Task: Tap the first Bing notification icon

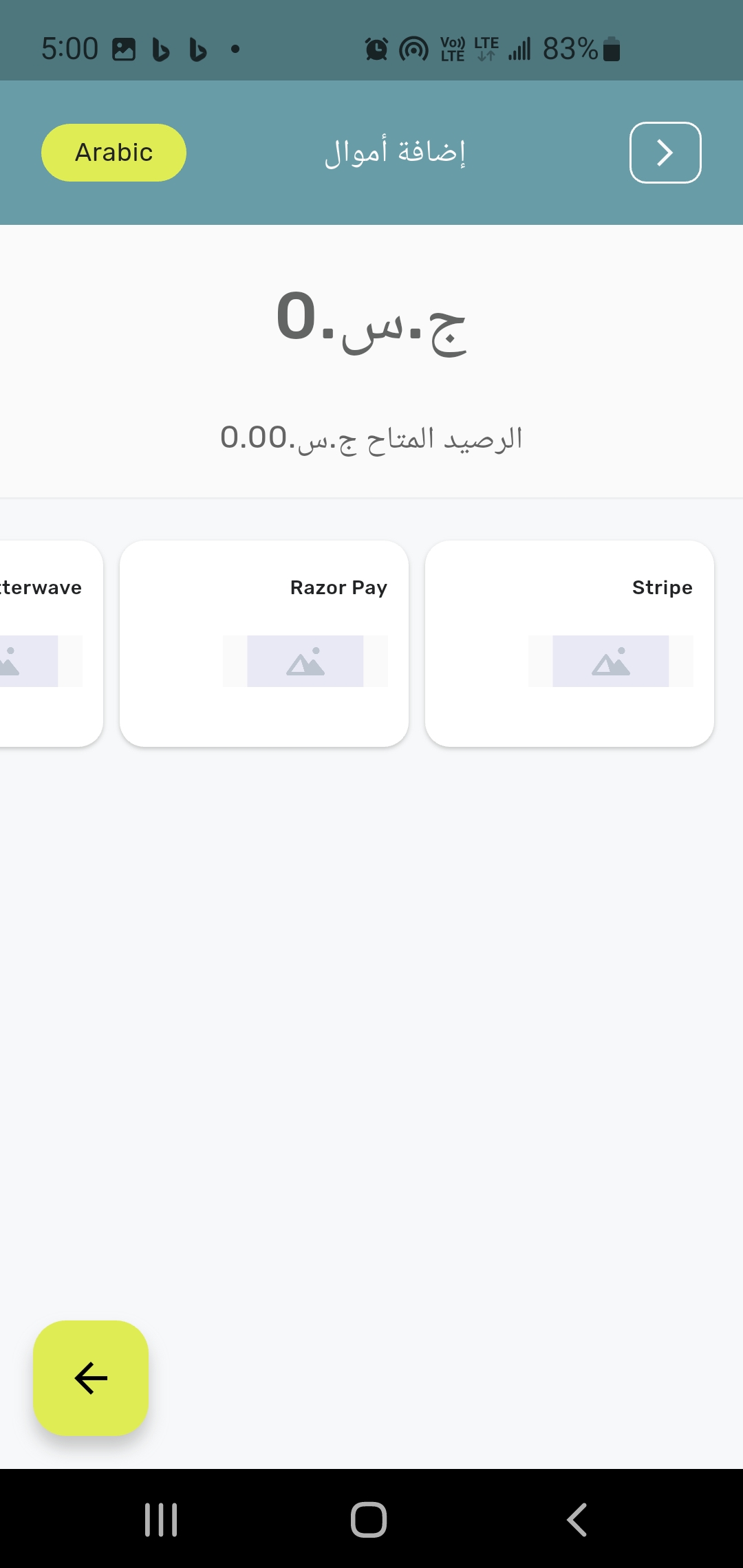Action: tap(161, 50)
